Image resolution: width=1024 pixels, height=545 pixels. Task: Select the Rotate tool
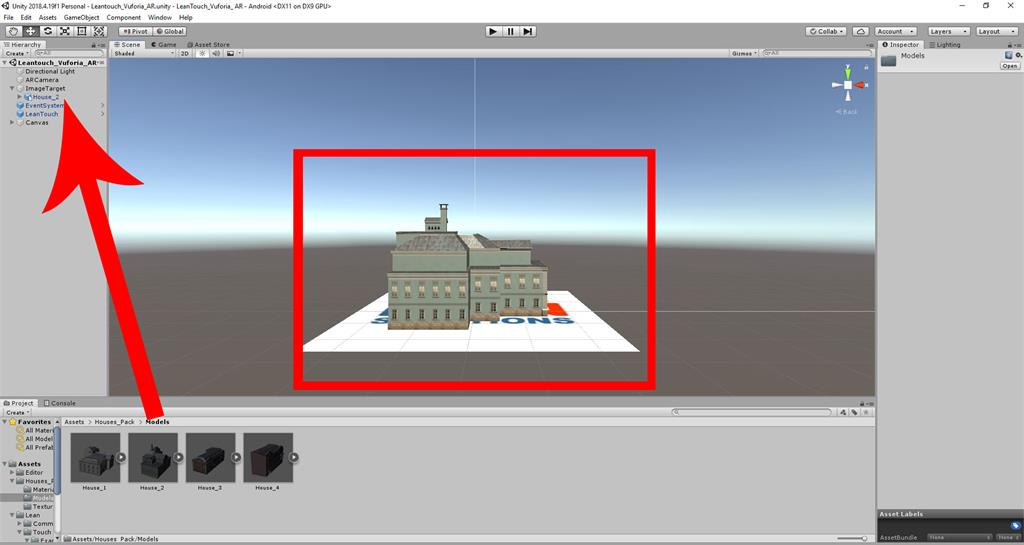48,31
